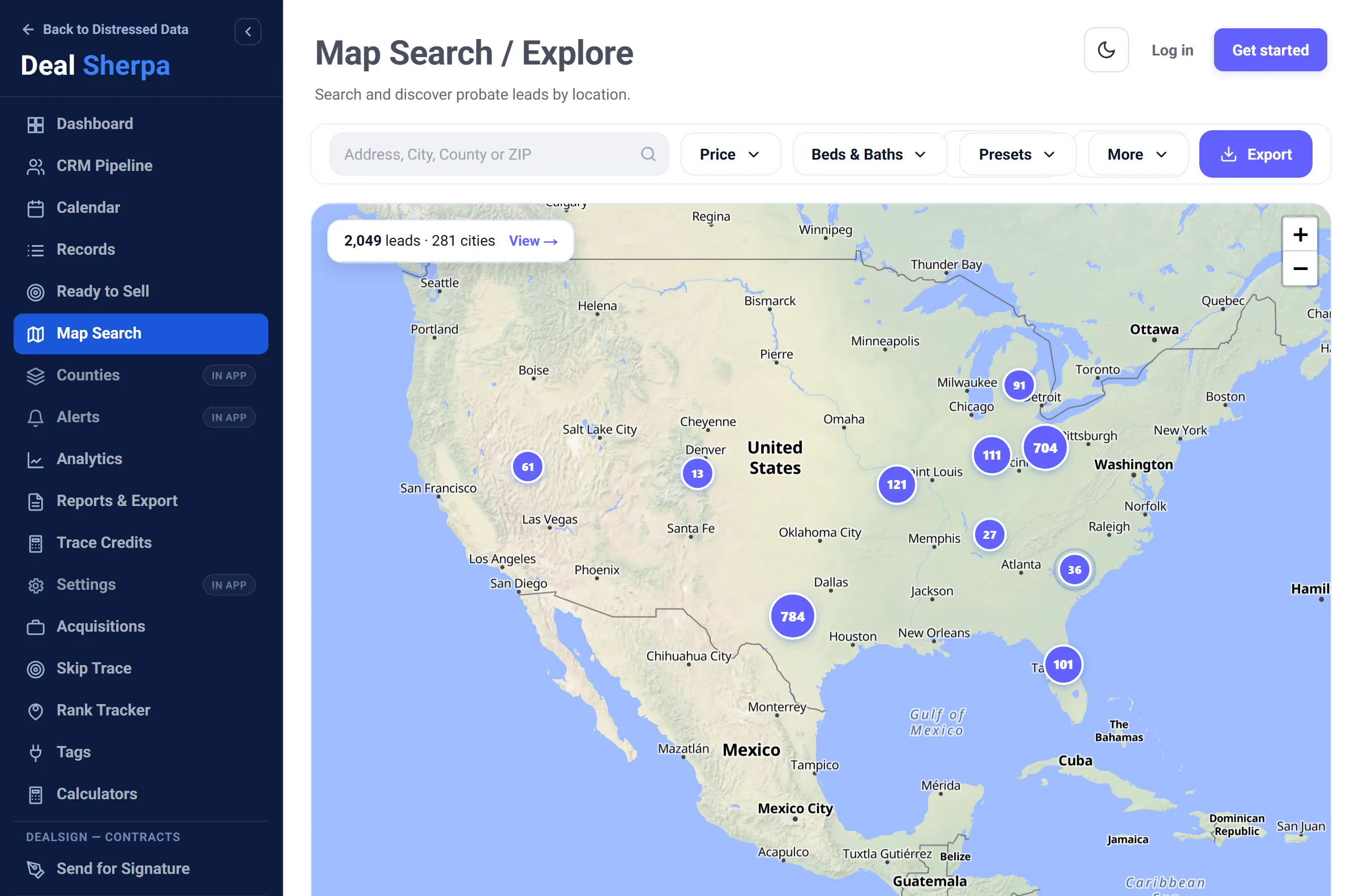Click the CRM Pipeline people icon
1359x896 pixels.
[36, 166]
